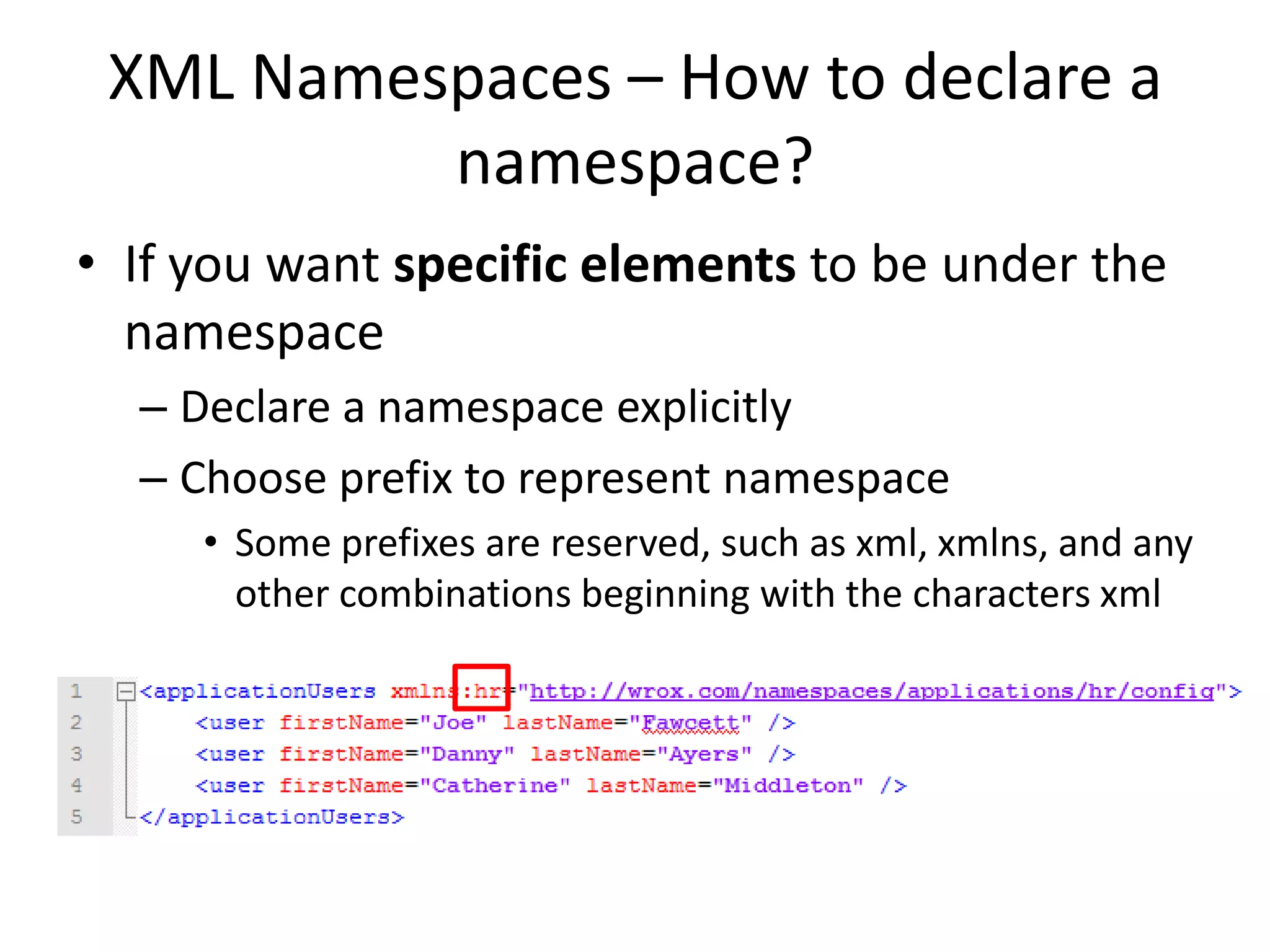The height and width of the screenshot is (952, 1270).
Task: Click "Choose prefix to represent namespace" bullet
Action: (564, 478)
